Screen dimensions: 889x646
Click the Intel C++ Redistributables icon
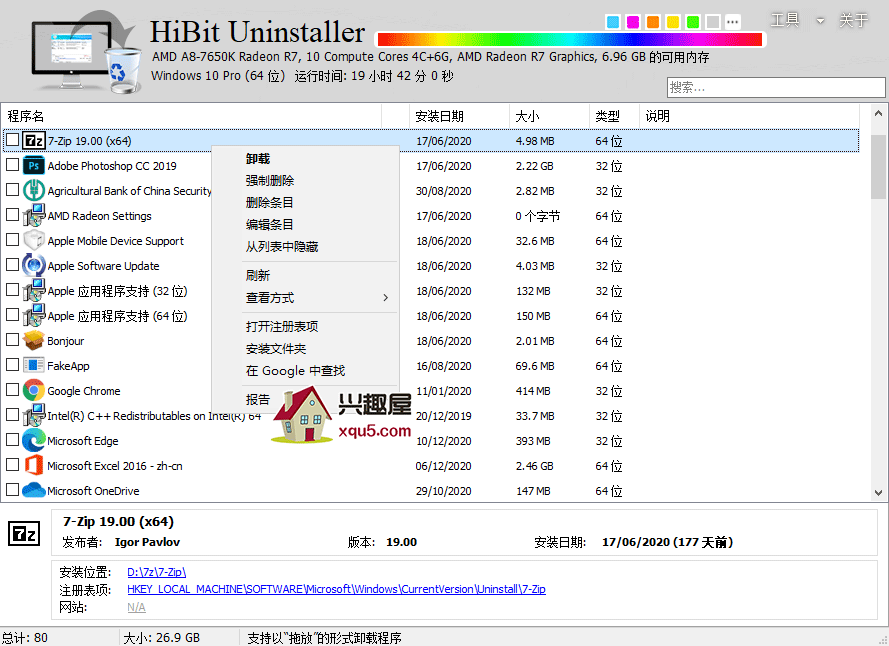[x=33, y=415]
